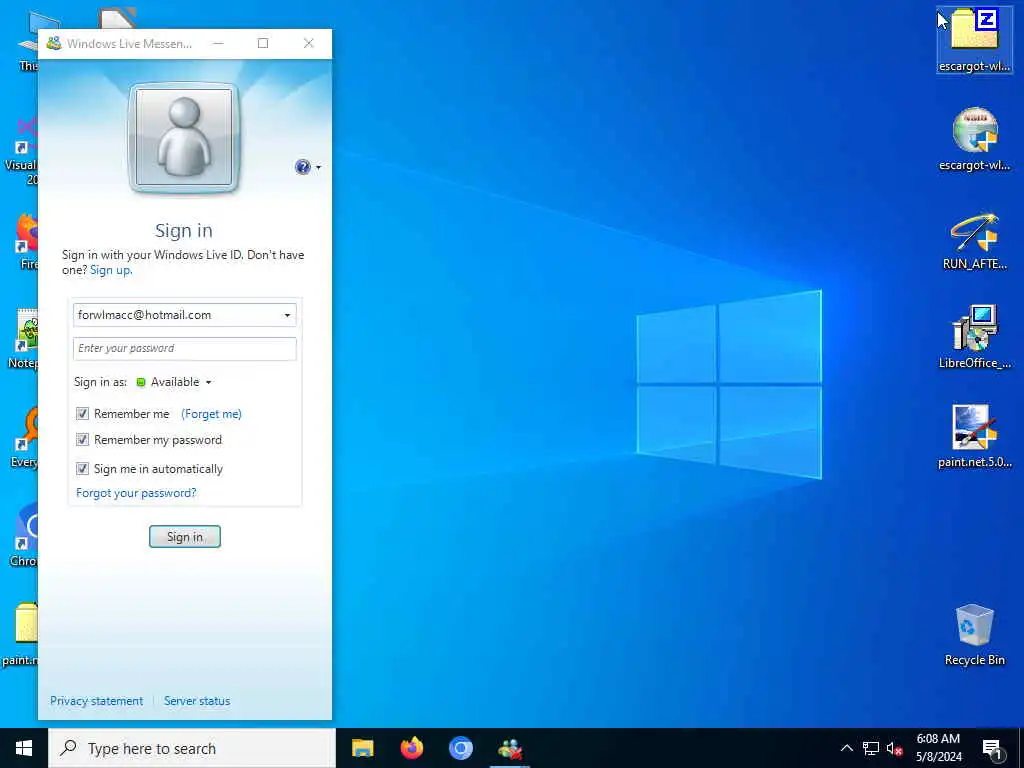The height and width of the screenshot is (768, 1024).
Task: Open Chromium from the taskbar
Action: [x=460, y=748]
